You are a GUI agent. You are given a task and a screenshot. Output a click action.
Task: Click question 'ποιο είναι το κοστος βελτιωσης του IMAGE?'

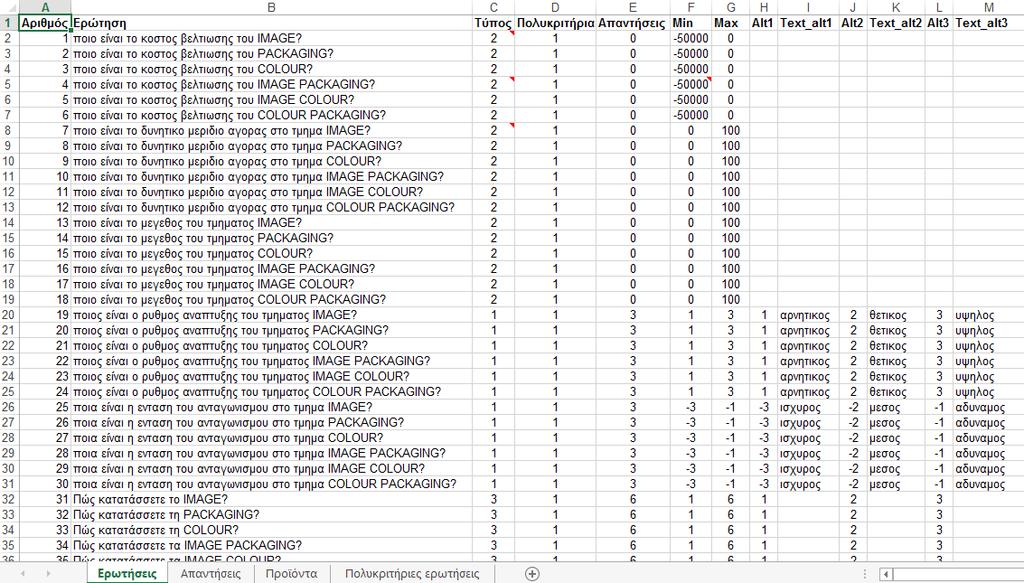[272, 38]
